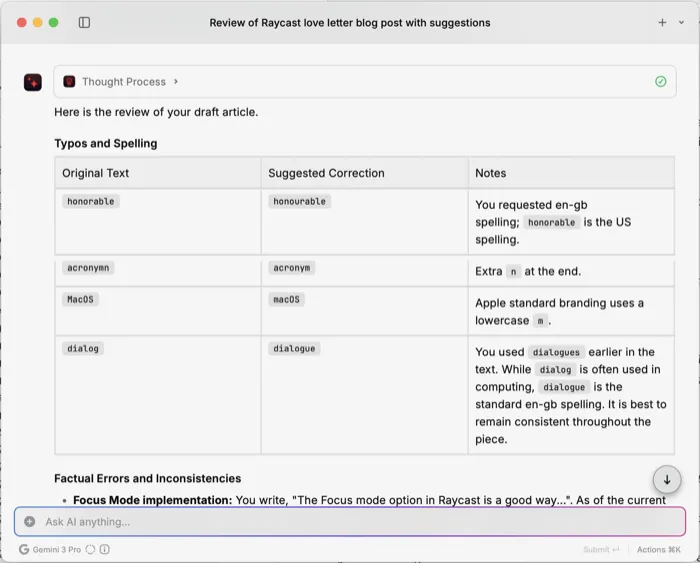Image resolution: width=700 pixels, height=563 pixels.
Task: Expand the Thought Process section
Action: pos(122,82)
